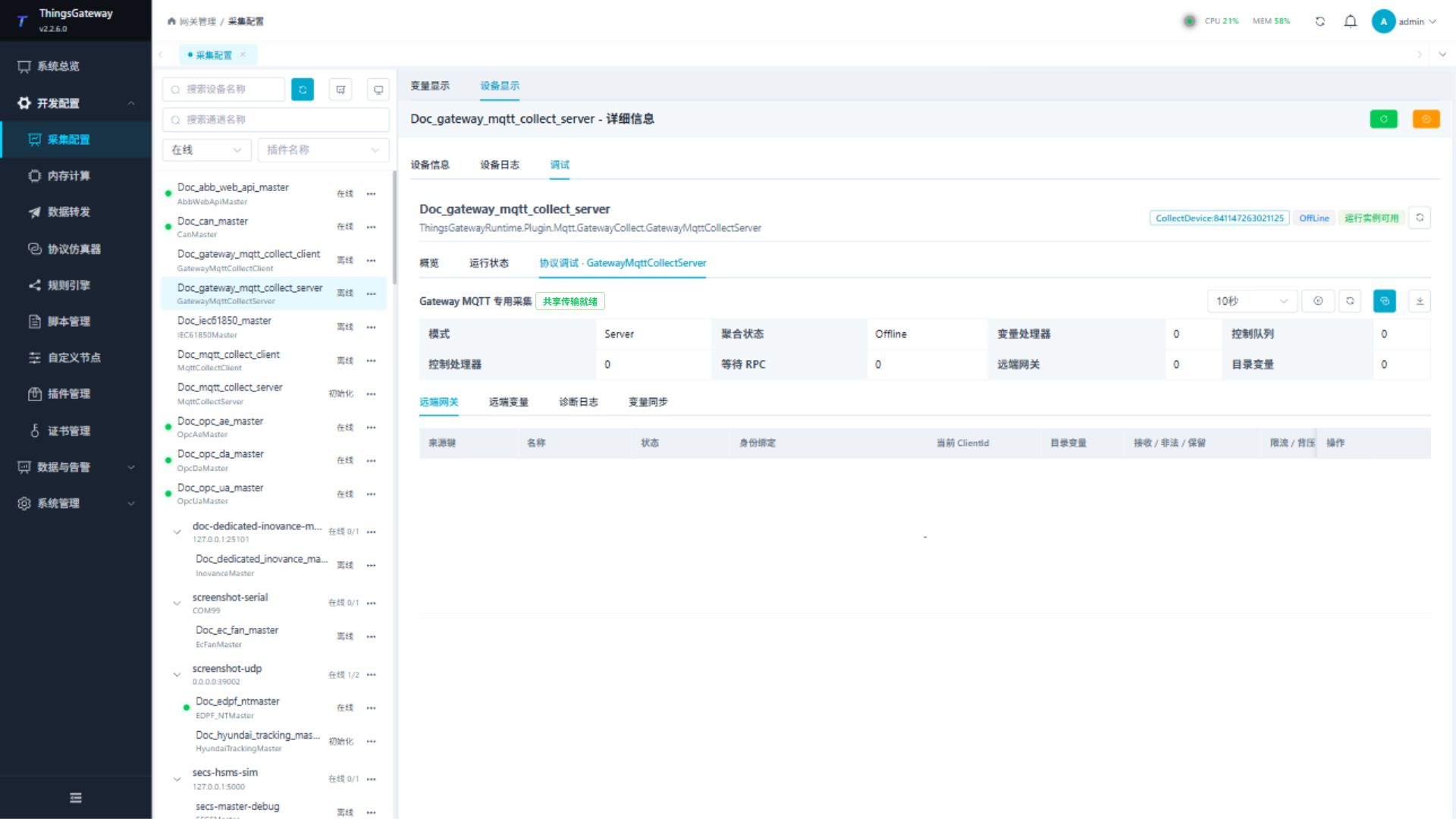The image size is (1456, 819).
Task: Click the download export icon
Action: 1420,301
